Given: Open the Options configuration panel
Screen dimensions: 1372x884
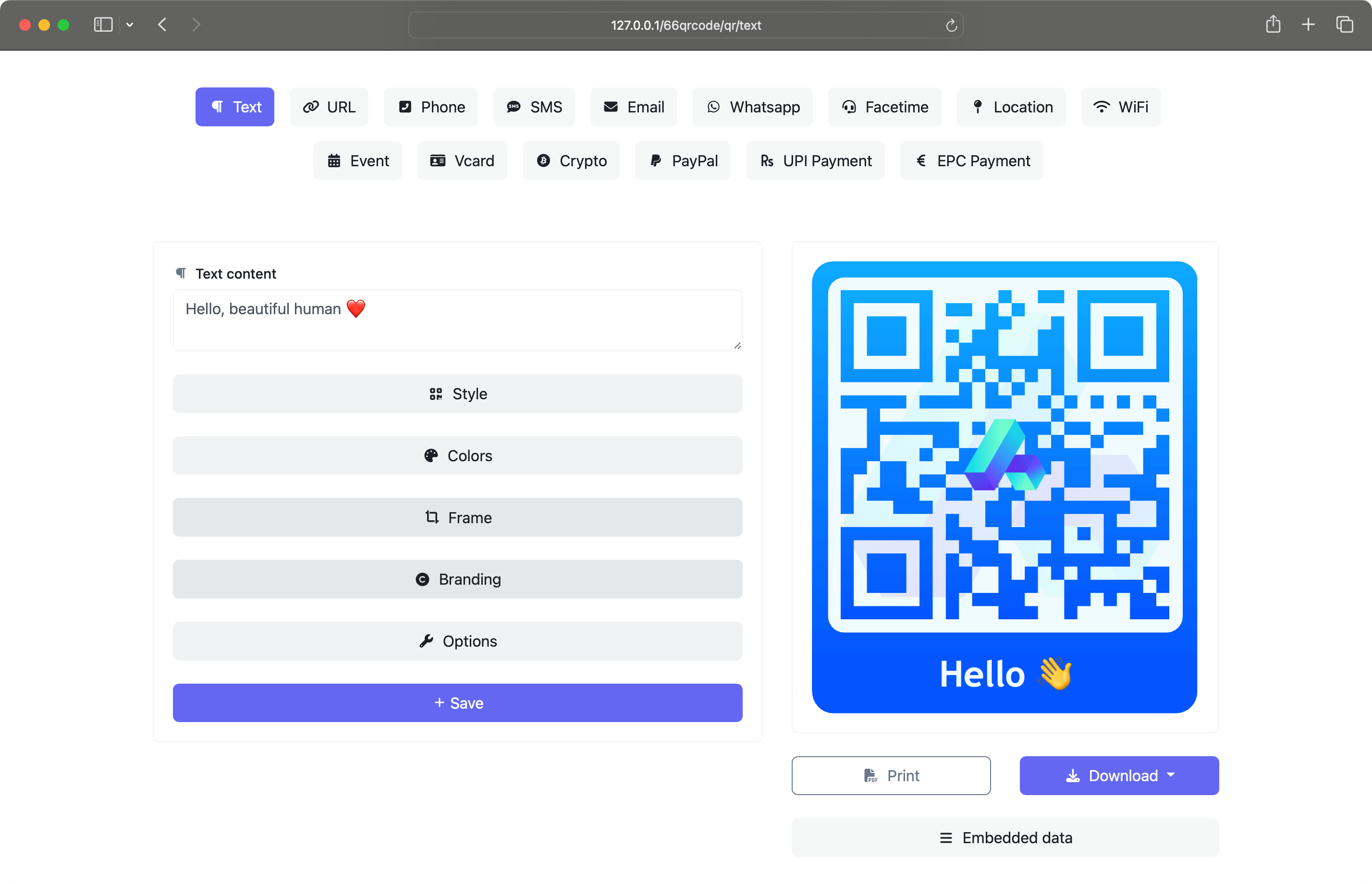Looking at the screenshot, I should 457,641.
